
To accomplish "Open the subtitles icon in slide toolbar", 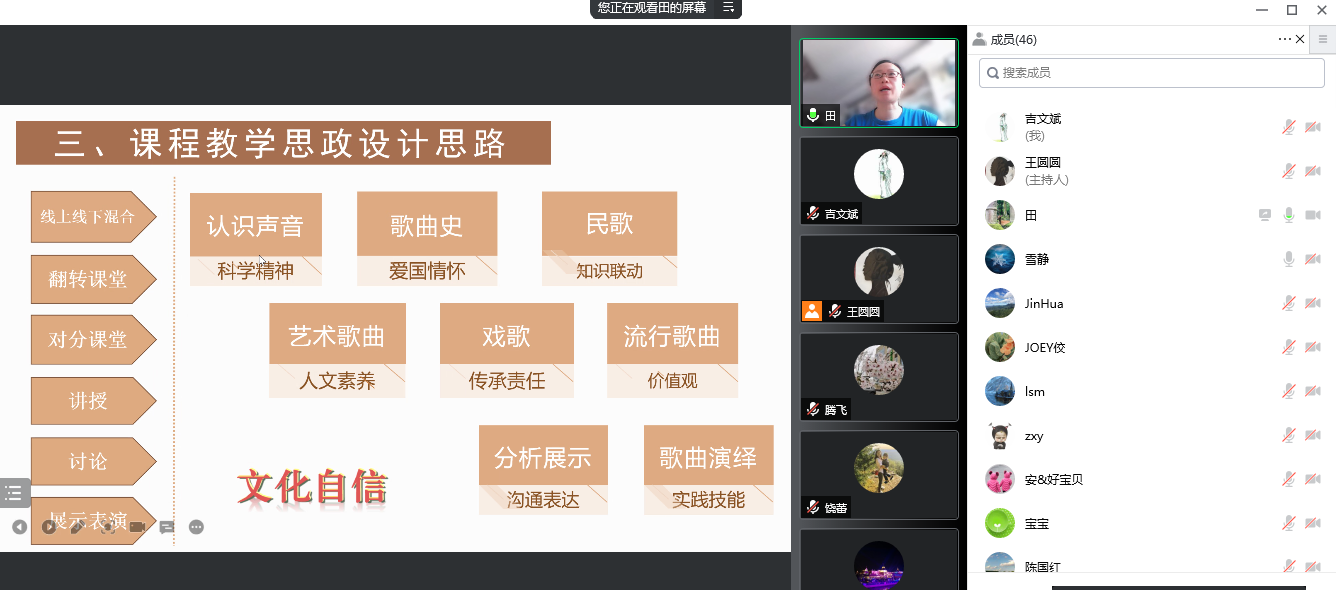I will pos(167,527).
